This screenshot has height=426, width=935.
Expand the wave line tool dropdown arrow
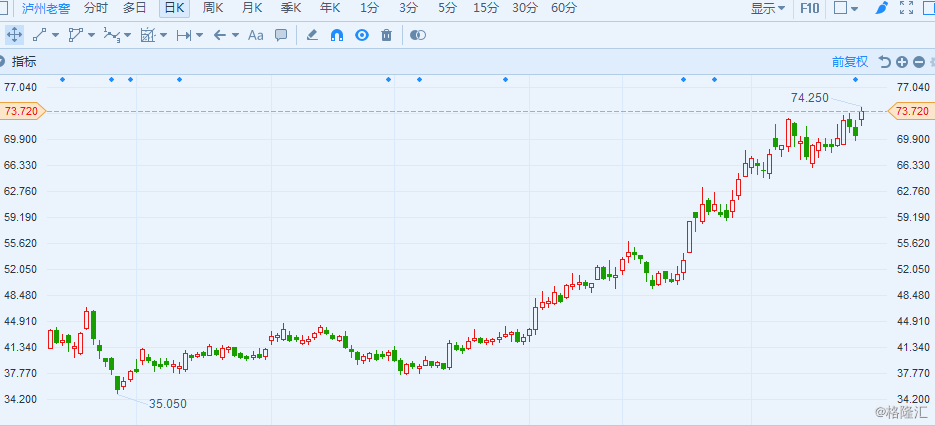127,35
